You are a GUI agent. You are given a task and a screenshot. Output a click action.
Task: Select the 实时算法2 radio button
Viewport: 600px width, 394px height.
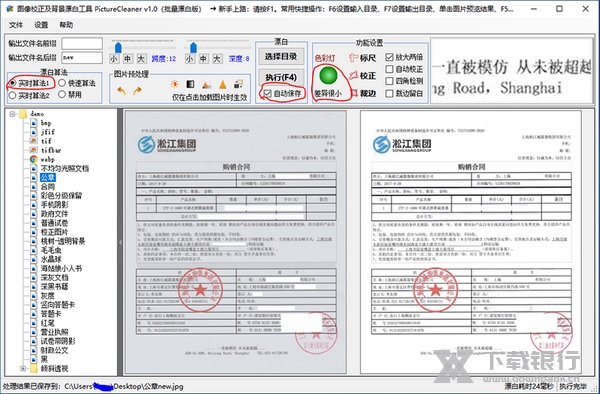click(12, 95)
